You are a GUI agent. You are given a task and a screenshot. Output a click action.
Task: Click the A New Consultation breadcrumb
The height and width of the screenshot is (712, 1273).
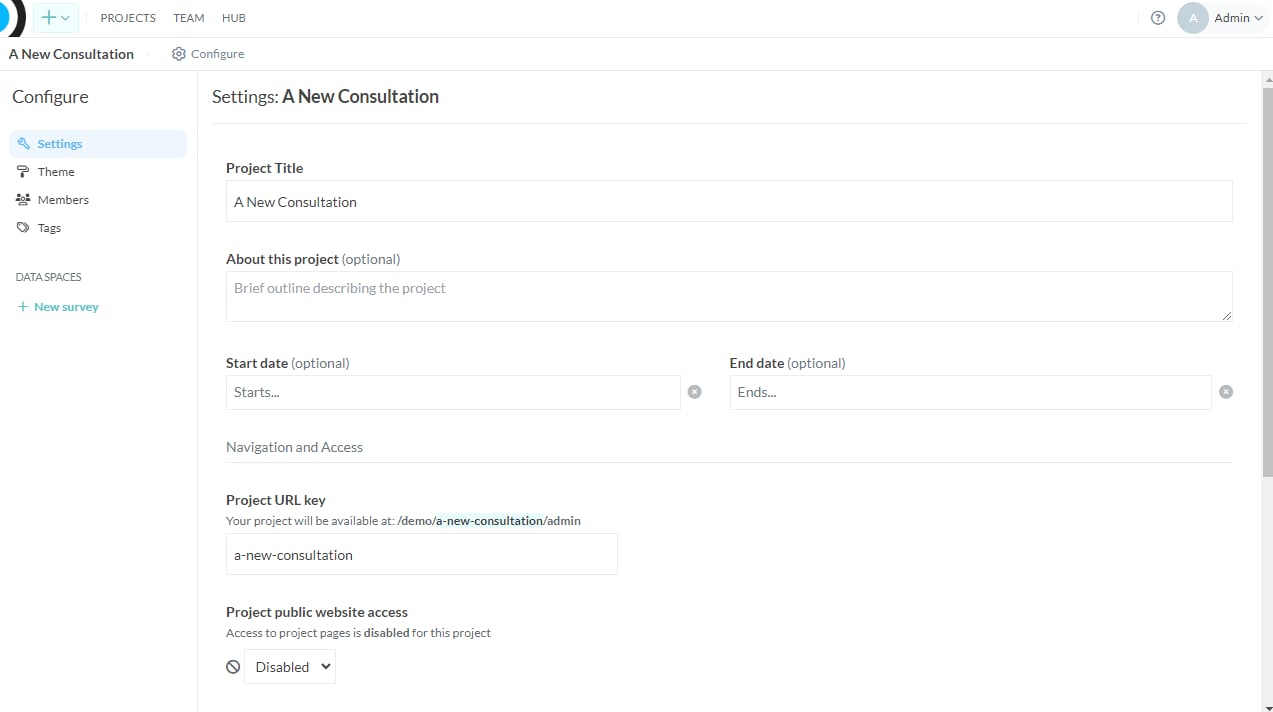coord(71,54)
